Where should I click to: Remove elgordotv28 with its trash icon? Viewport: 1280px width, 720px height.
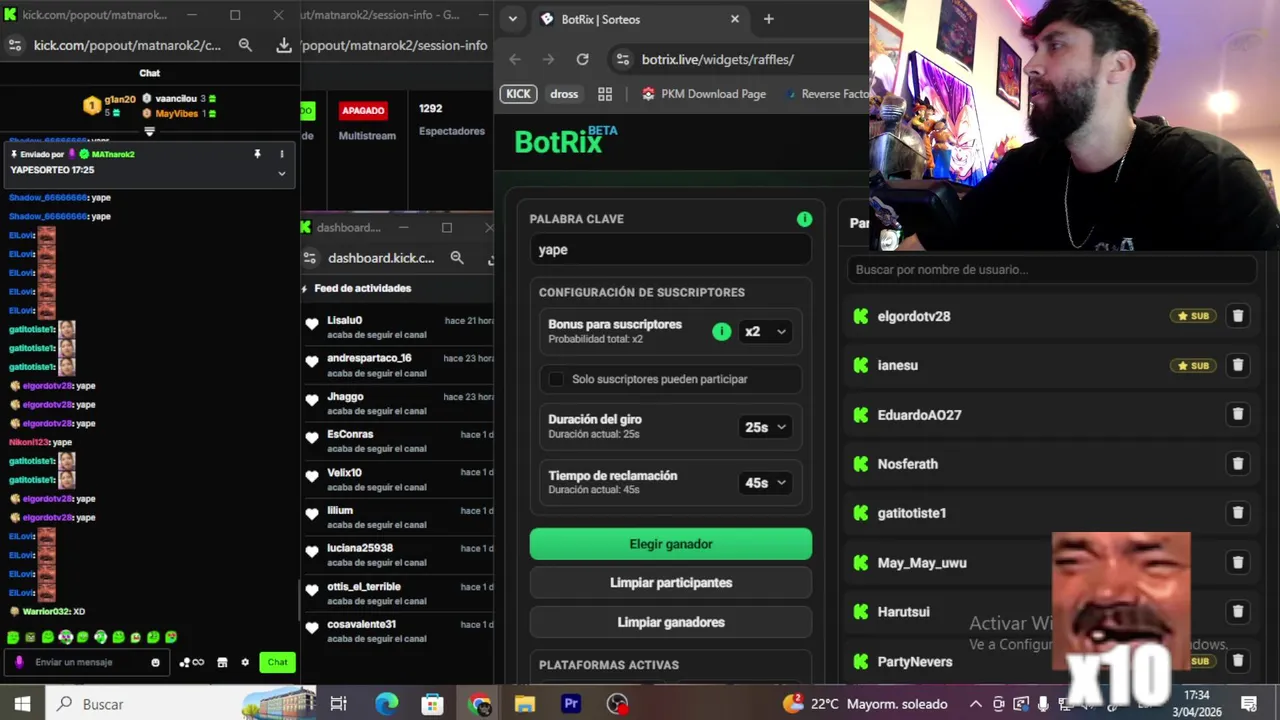(x=1237, y=316)
